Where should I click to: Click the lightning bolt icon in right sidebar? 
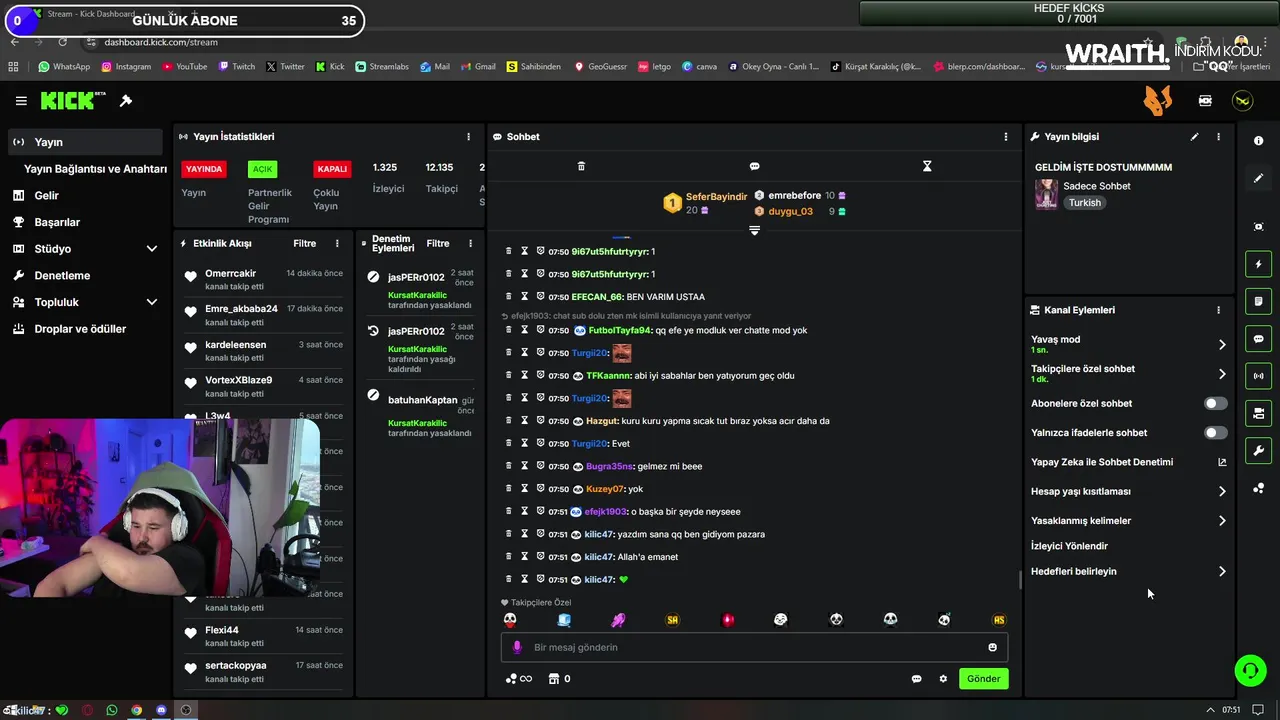pyautogui.click(x=1258, y=264)
